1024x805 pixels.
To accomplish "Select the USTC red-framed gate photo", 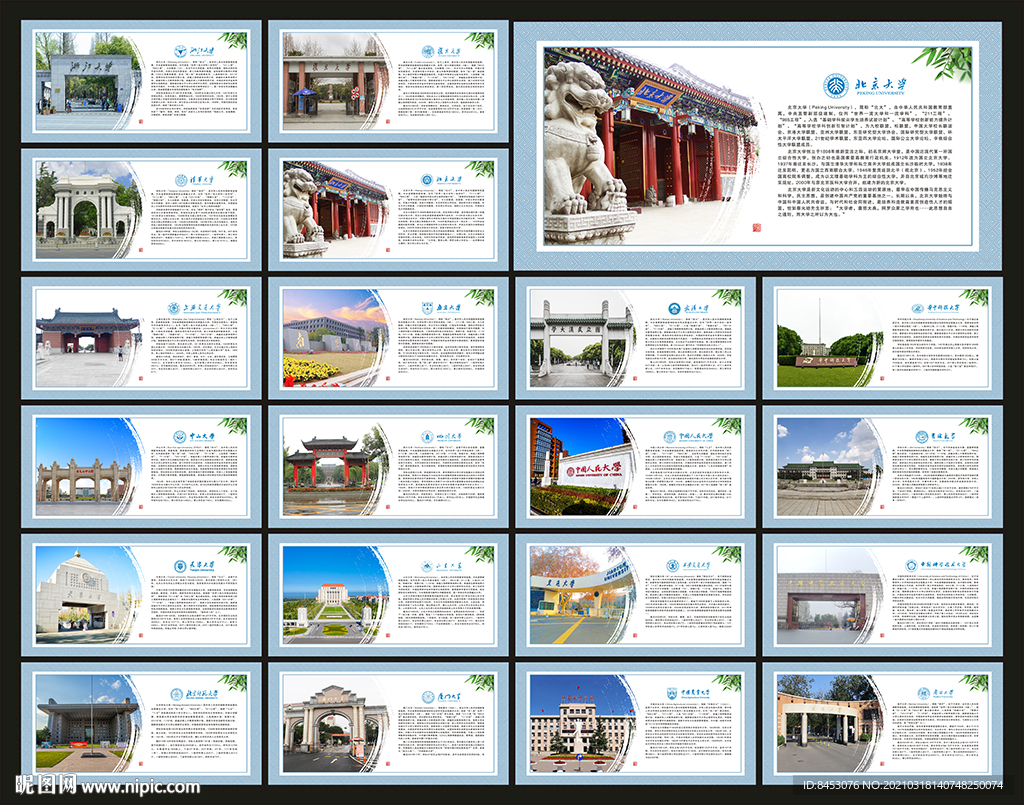I will pos(830,595).
